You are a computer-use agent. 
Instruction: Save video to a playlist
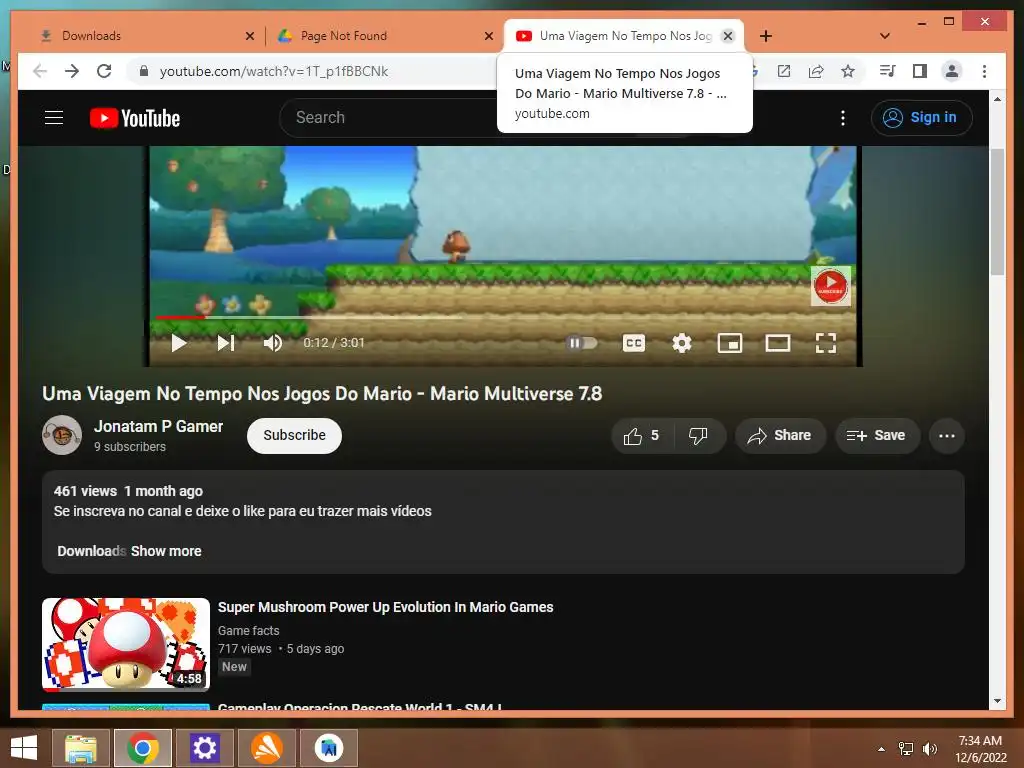click(x=877, y=436)
